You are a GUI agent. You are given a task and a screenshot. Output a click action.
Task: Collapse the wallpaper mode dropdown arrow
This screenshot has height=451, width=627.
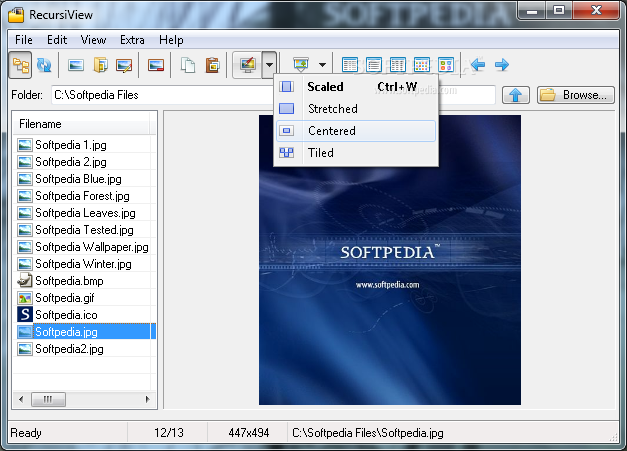(x=270, y=65)
